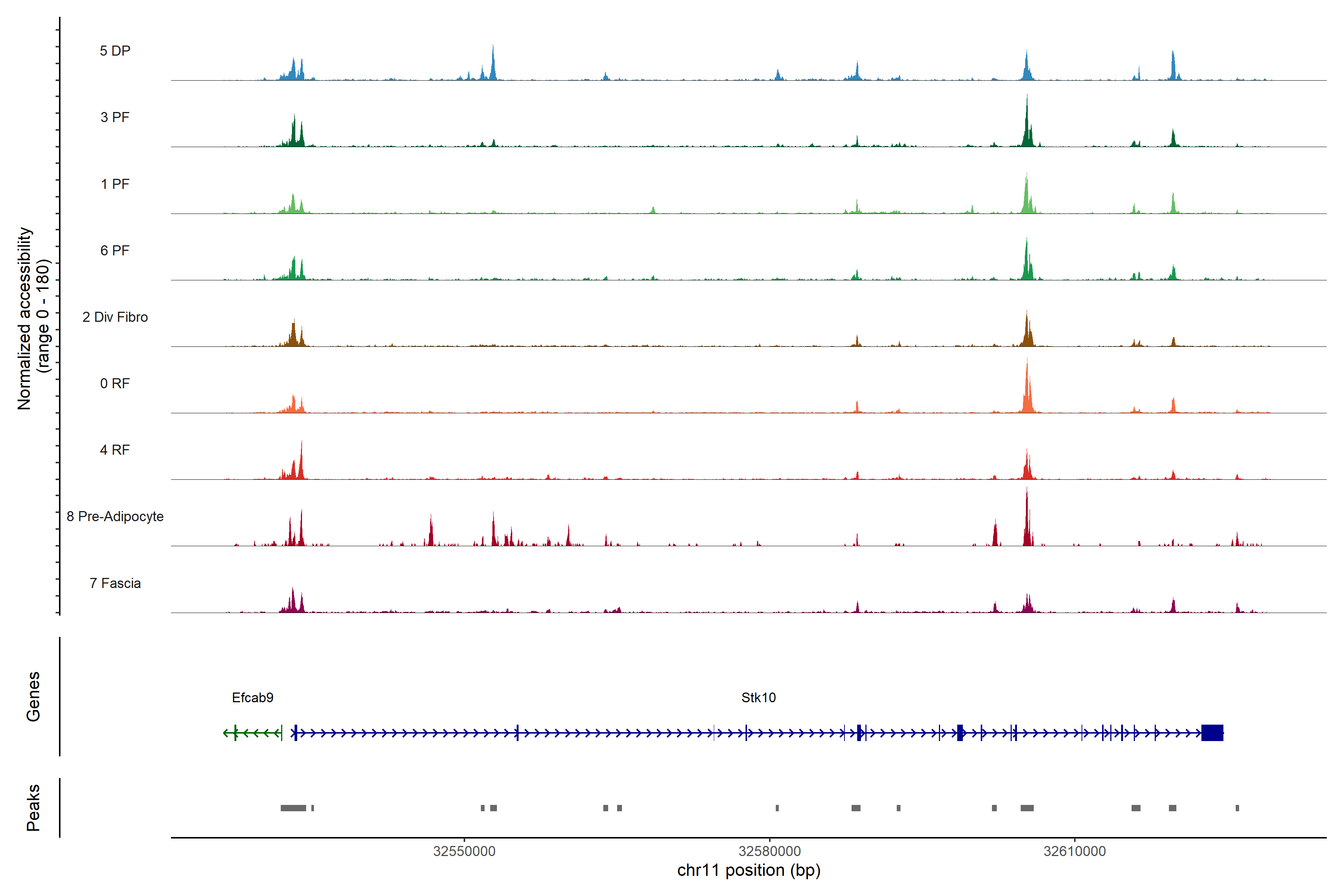Click the Genes panel label

pos(33,697)
